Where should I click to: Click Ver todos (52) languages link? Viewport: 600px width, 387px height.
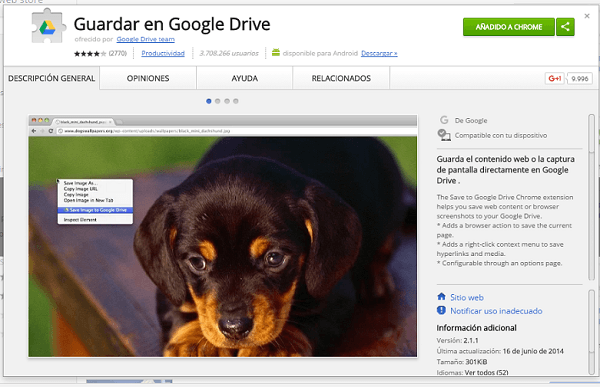(x=486, y=372)
